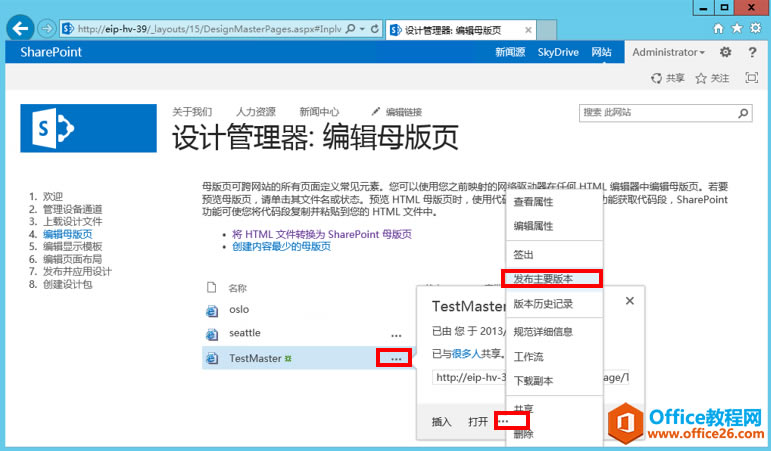Open the 网站 link
771x451 pixels.
point(601,52)
